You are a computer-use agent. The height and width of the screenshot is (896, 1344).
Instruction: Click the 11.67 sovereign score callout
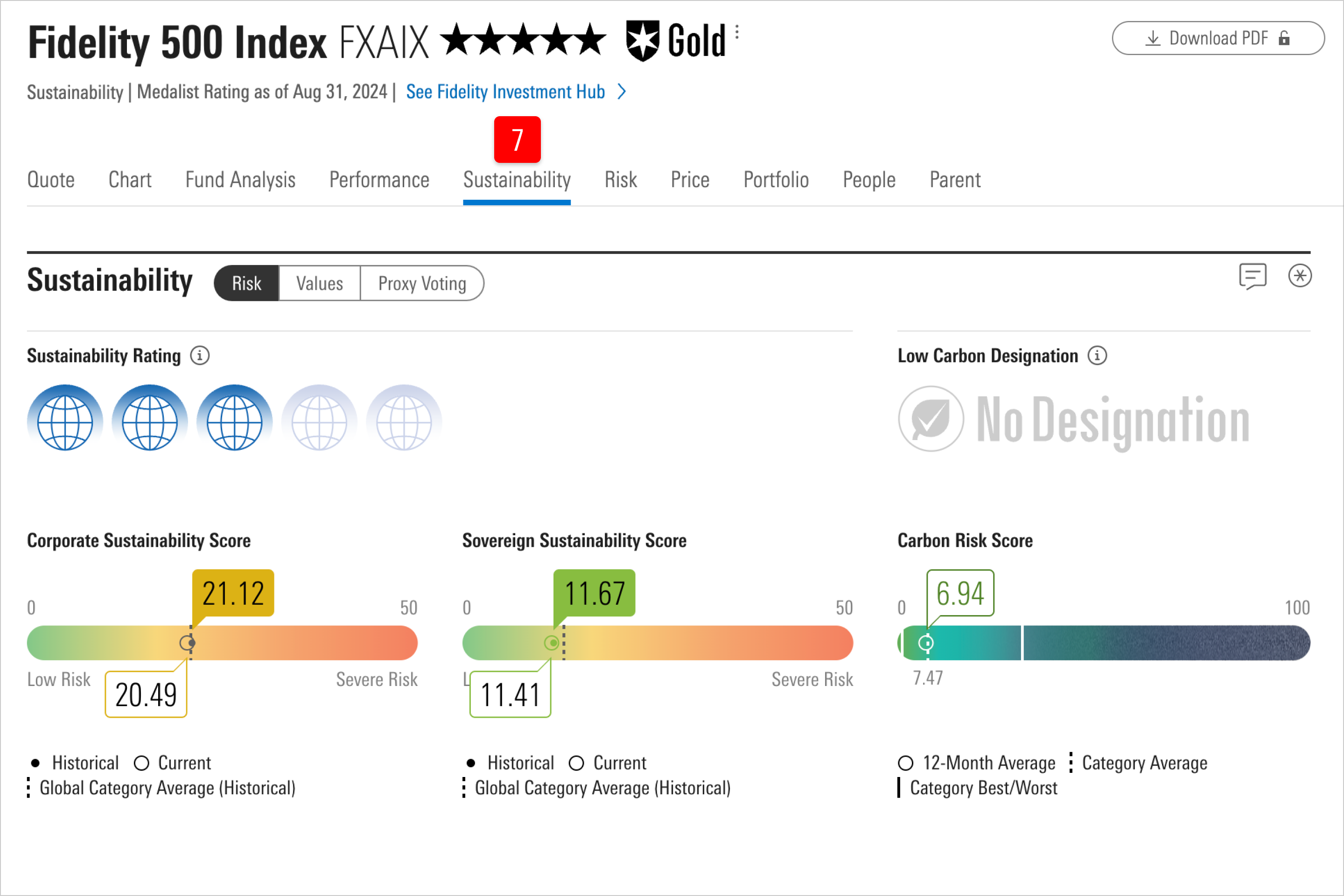pyautogui.click(x=594, y=593)
